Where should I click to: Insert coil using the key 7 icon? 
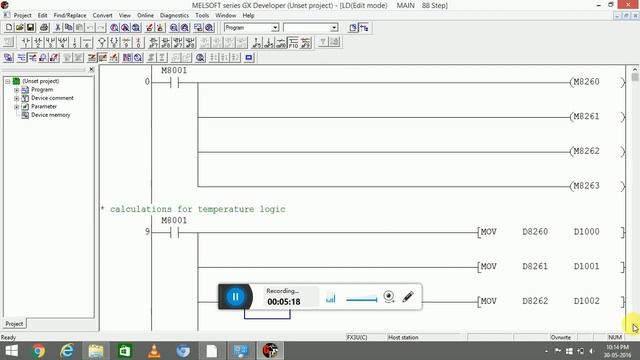(102, 42)
